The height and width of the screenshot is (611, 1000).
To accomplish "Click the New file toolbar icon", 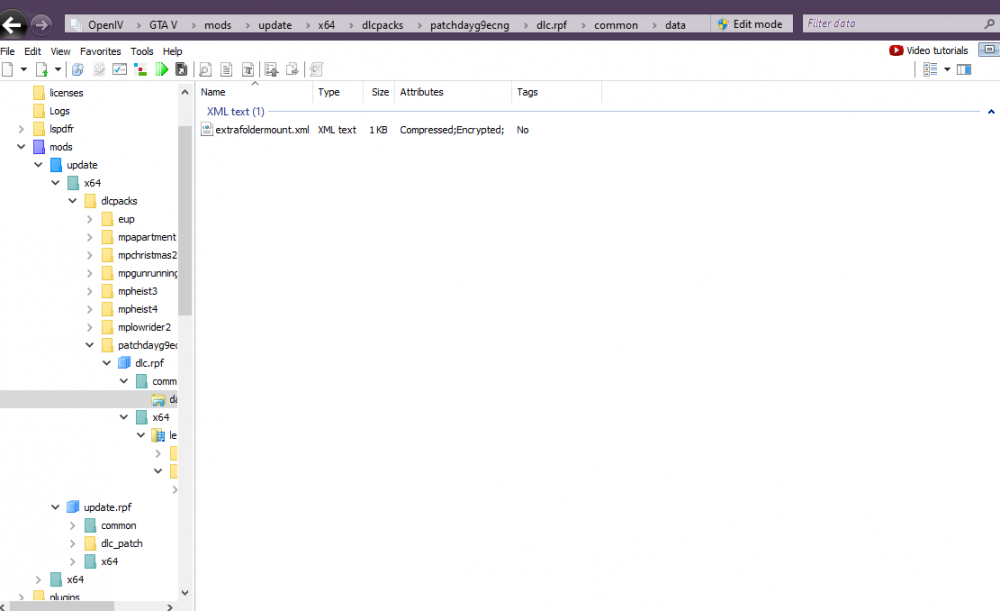I will [8, 70].
